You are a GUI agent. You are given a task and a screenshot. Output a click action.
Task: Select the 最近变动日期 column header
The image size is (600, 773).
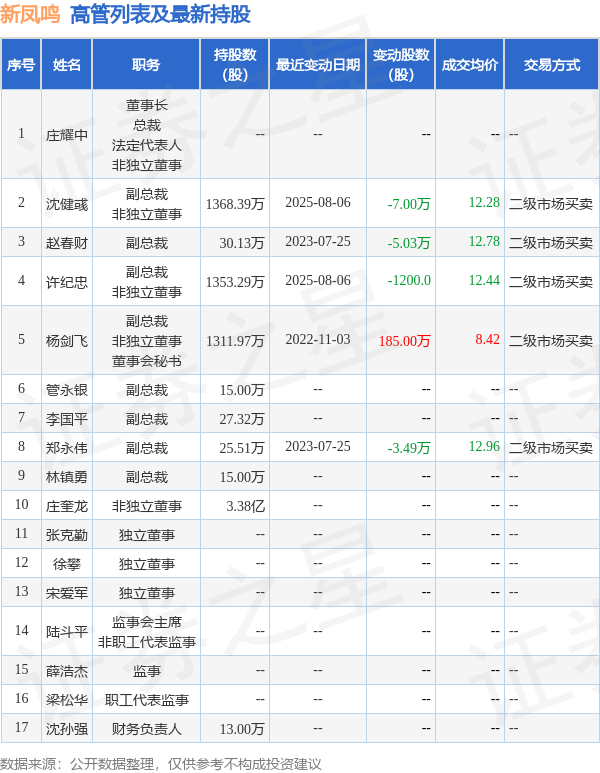point(318,65)
